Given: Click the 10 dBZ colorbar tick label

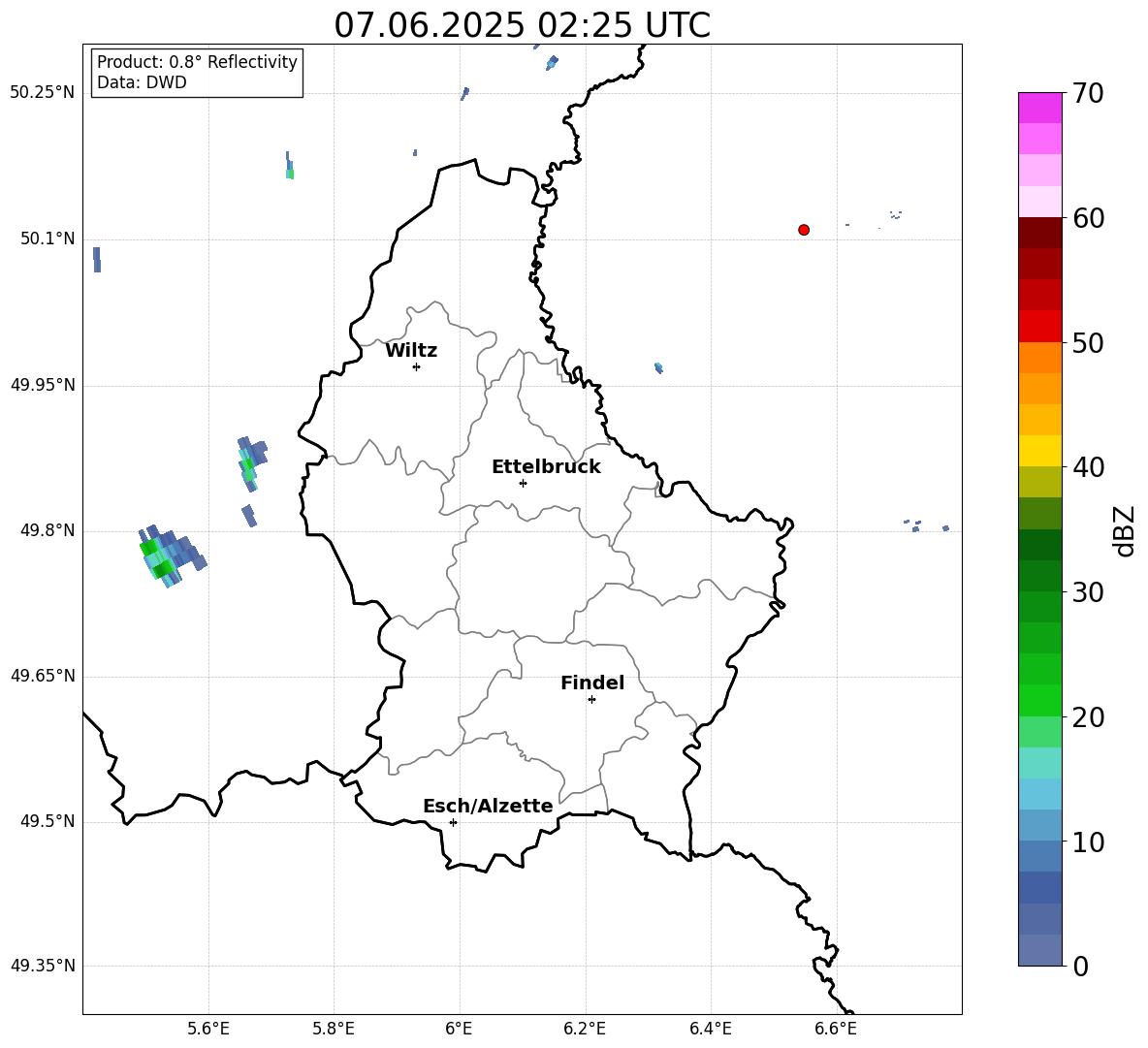Looking at the screenshot, I should pos(1088,842).
